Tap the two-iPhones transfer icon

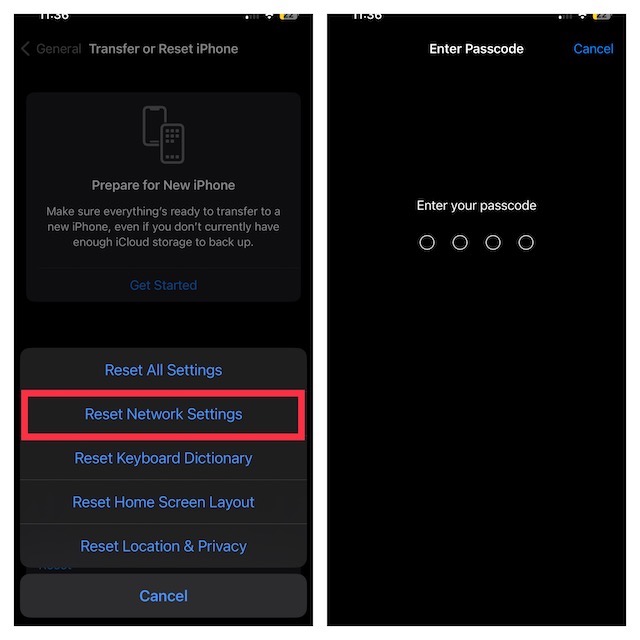[163, 135]
